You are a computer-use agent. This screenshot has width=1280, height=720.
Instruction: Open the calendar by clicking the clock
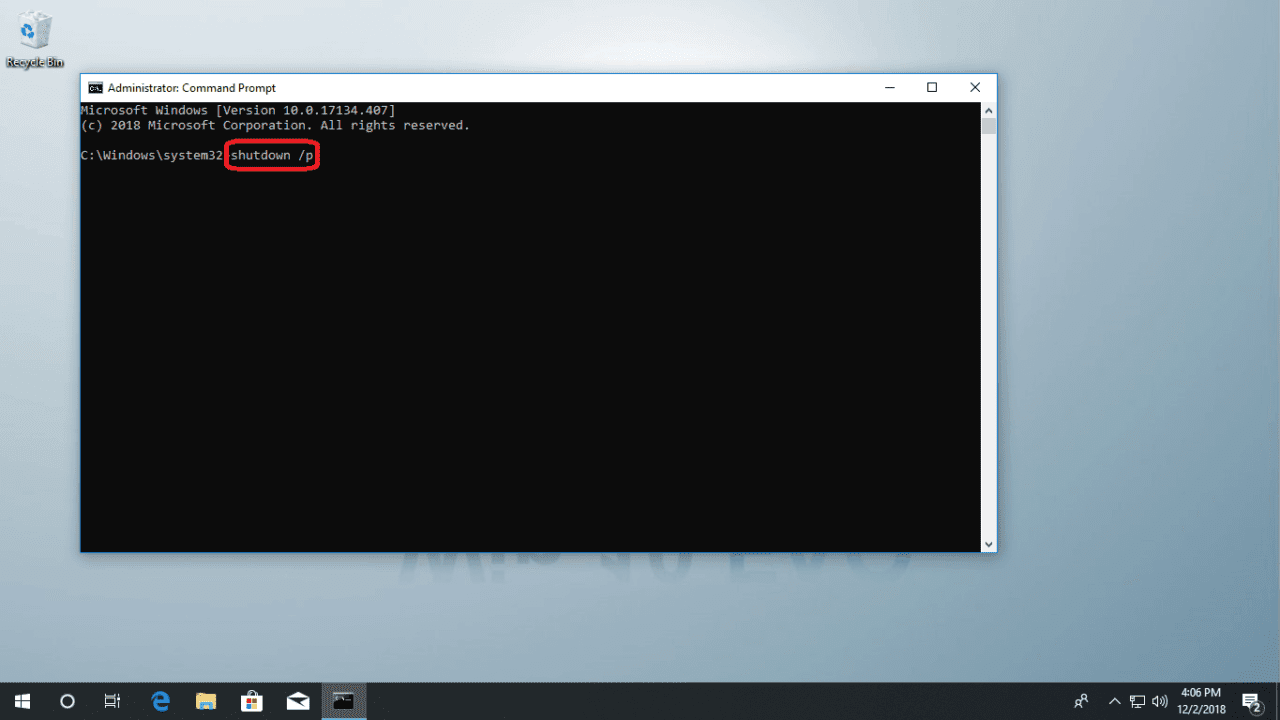[1199, 700]
